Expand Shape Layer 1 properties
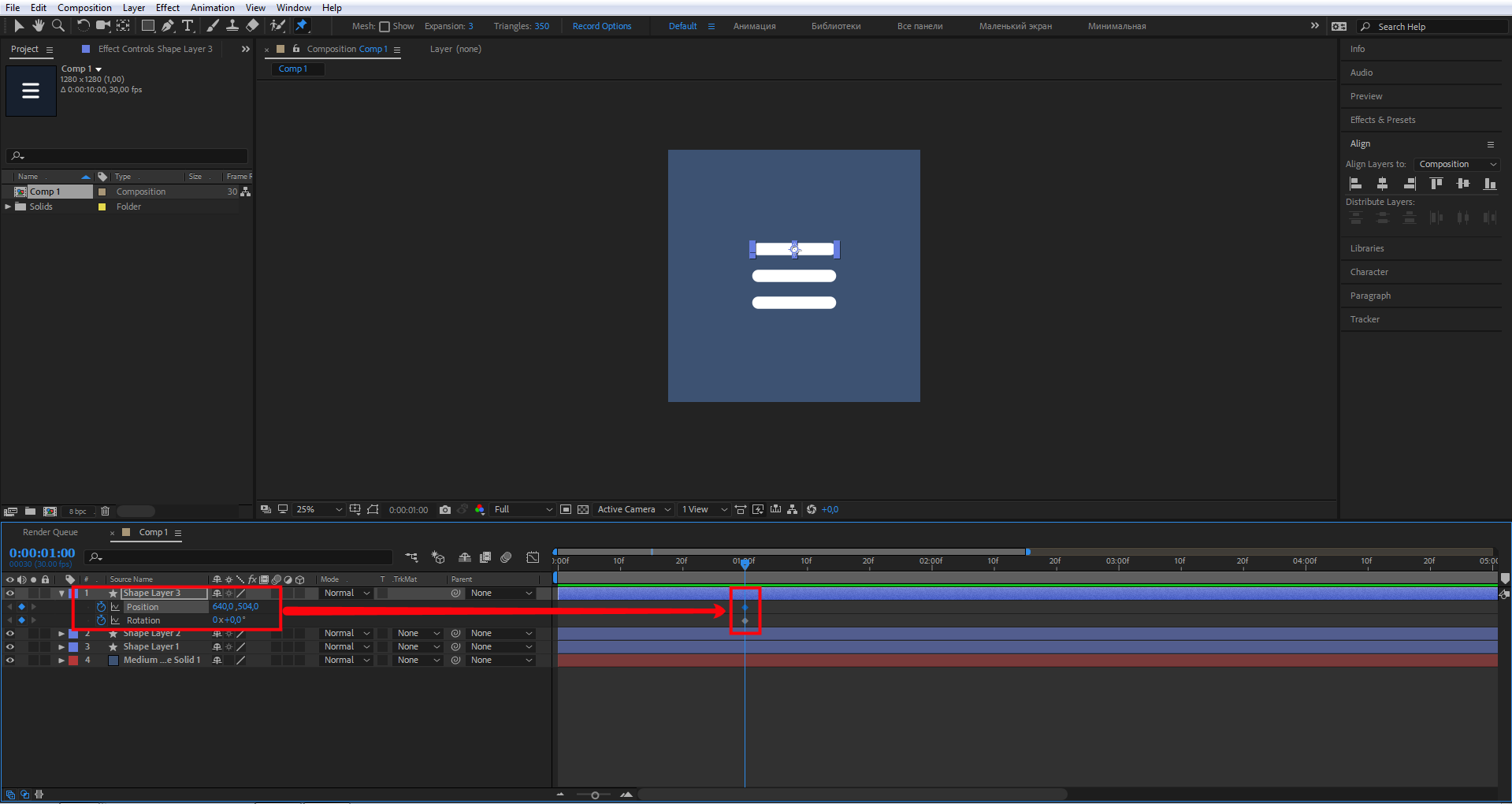 pos(61,647)
